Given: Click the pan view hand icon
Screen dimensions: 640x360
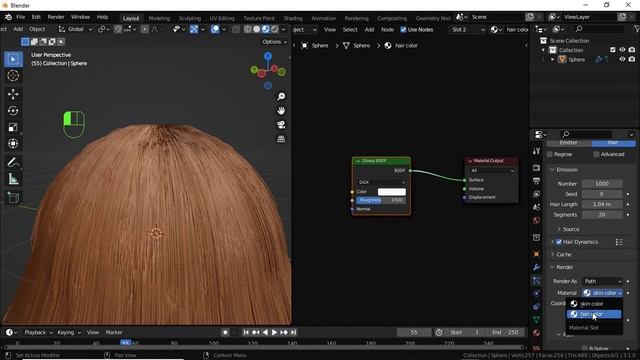Looking at the screenshot, I should click(x=281, y=111).
